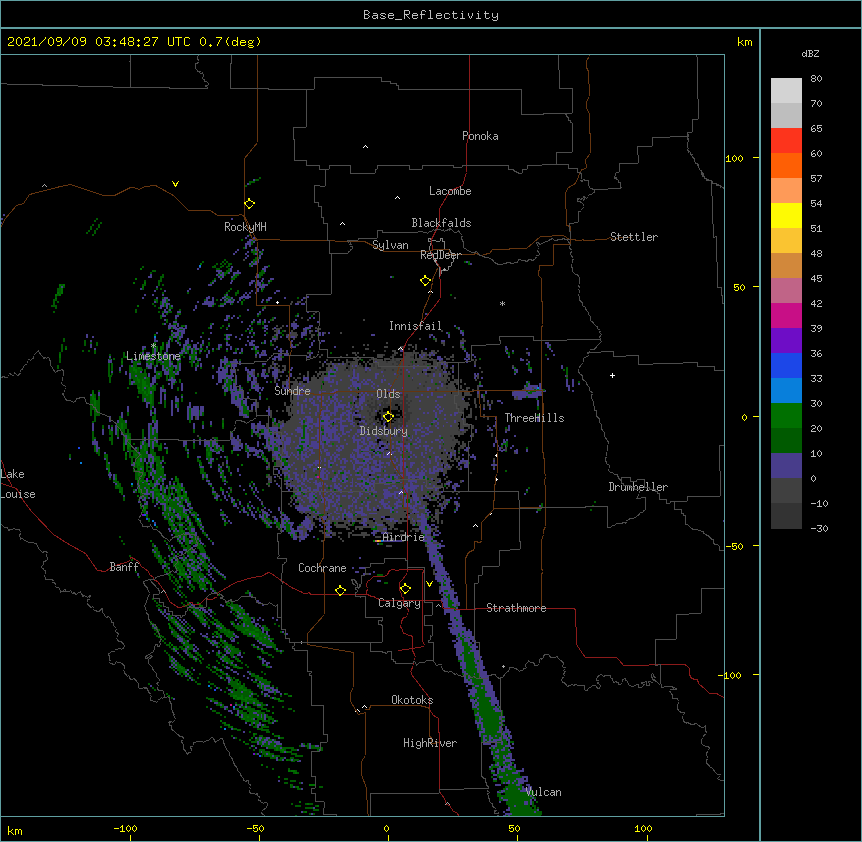862x842 pixels.
Task: Click the Innisfail city label
Action: click(x=415, y=326)
